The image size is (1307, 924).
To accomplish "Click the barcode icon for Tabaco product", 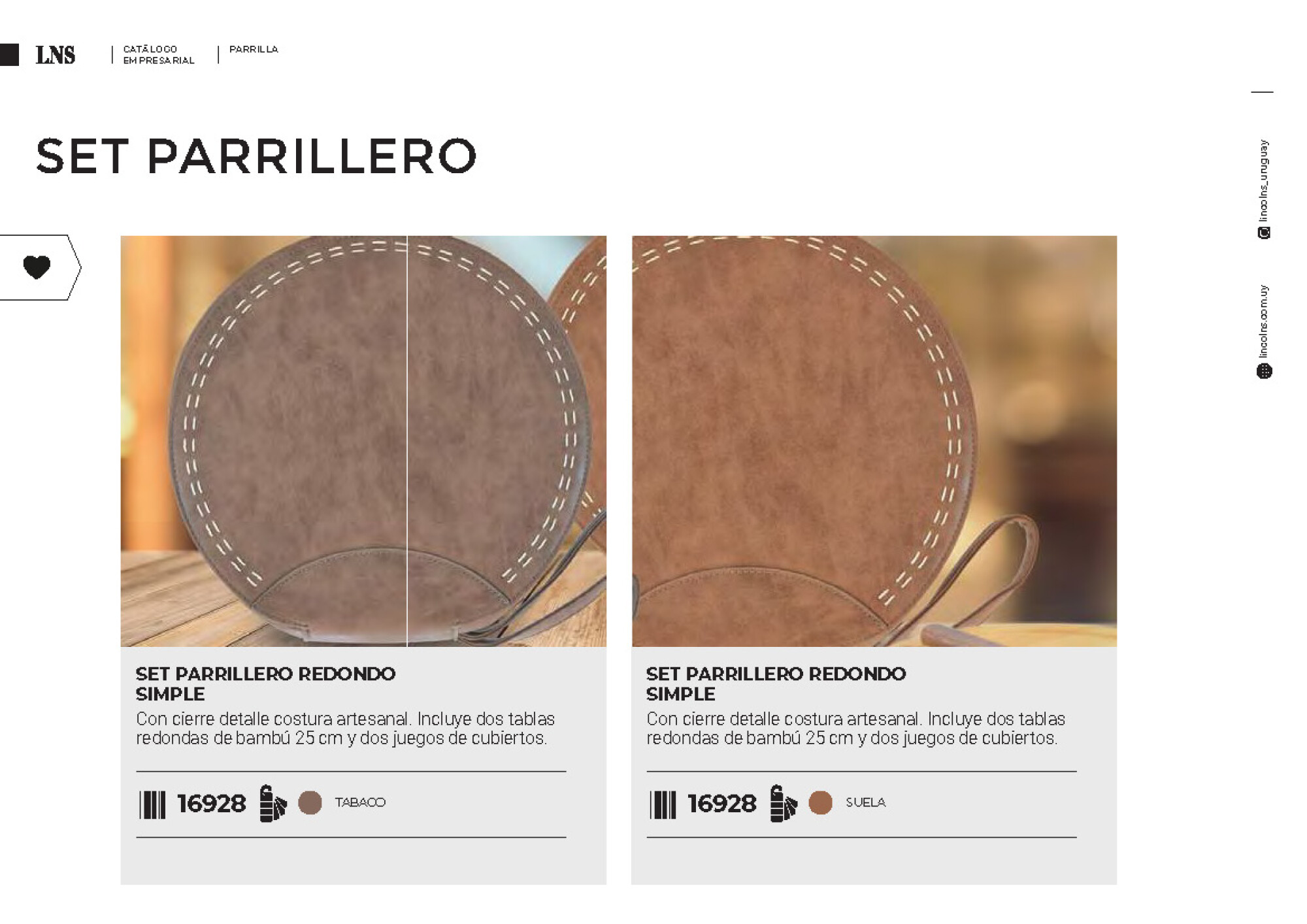I will click(152, 804).
